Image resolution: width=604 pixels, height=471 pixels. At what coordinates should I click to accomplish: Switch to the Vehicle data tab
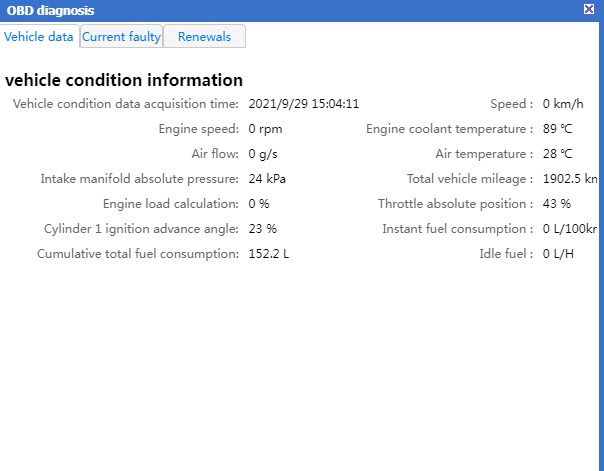click(x=39, y=37)
